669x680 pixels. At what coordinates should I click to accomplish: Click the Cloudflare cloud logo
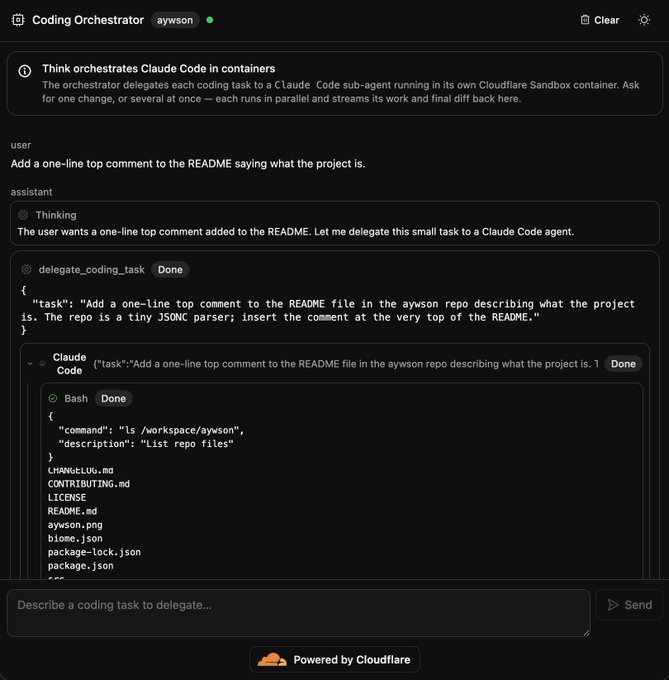coord(272,660)
